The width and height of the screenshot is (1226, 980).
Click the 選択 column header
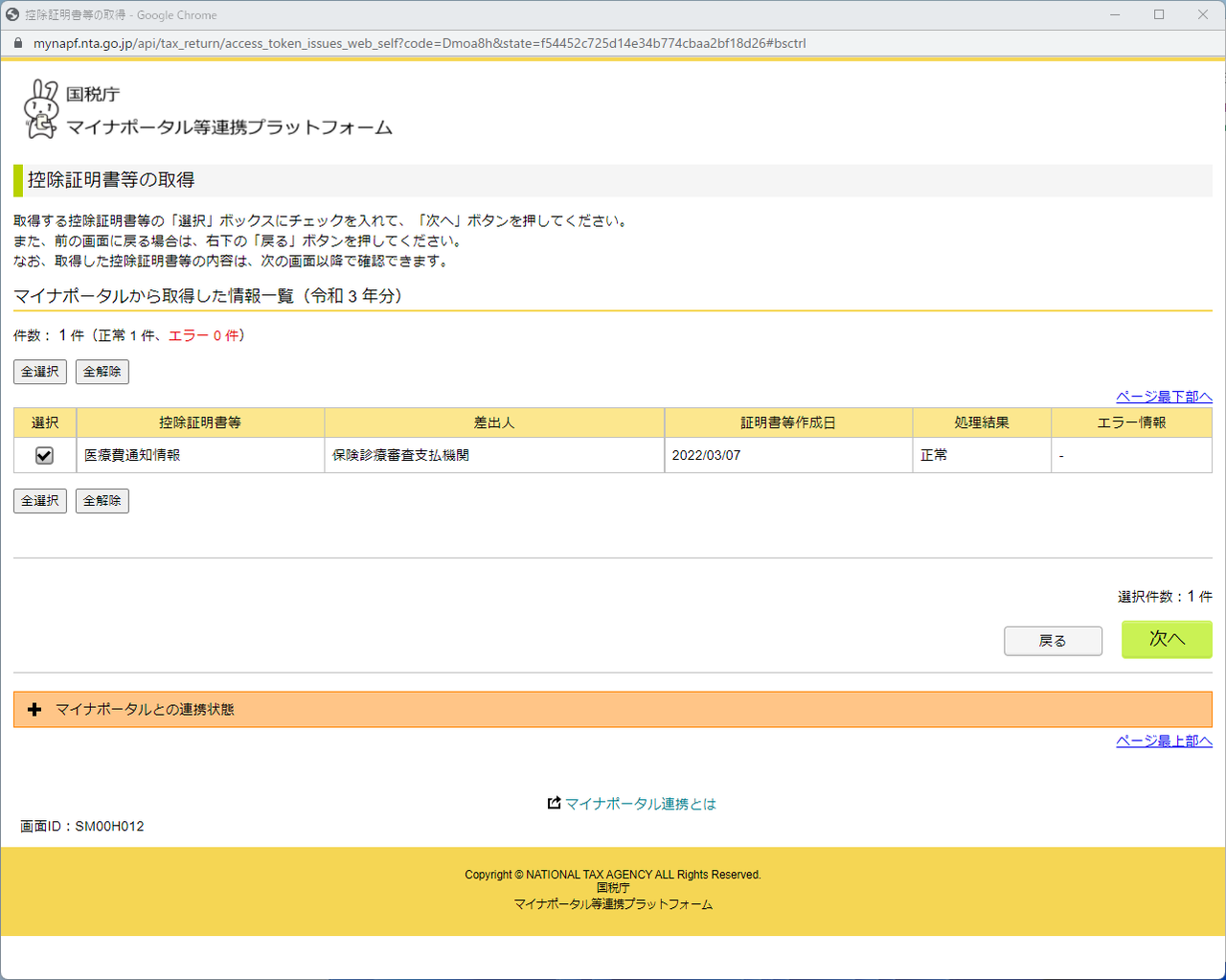tap(45, 422)
